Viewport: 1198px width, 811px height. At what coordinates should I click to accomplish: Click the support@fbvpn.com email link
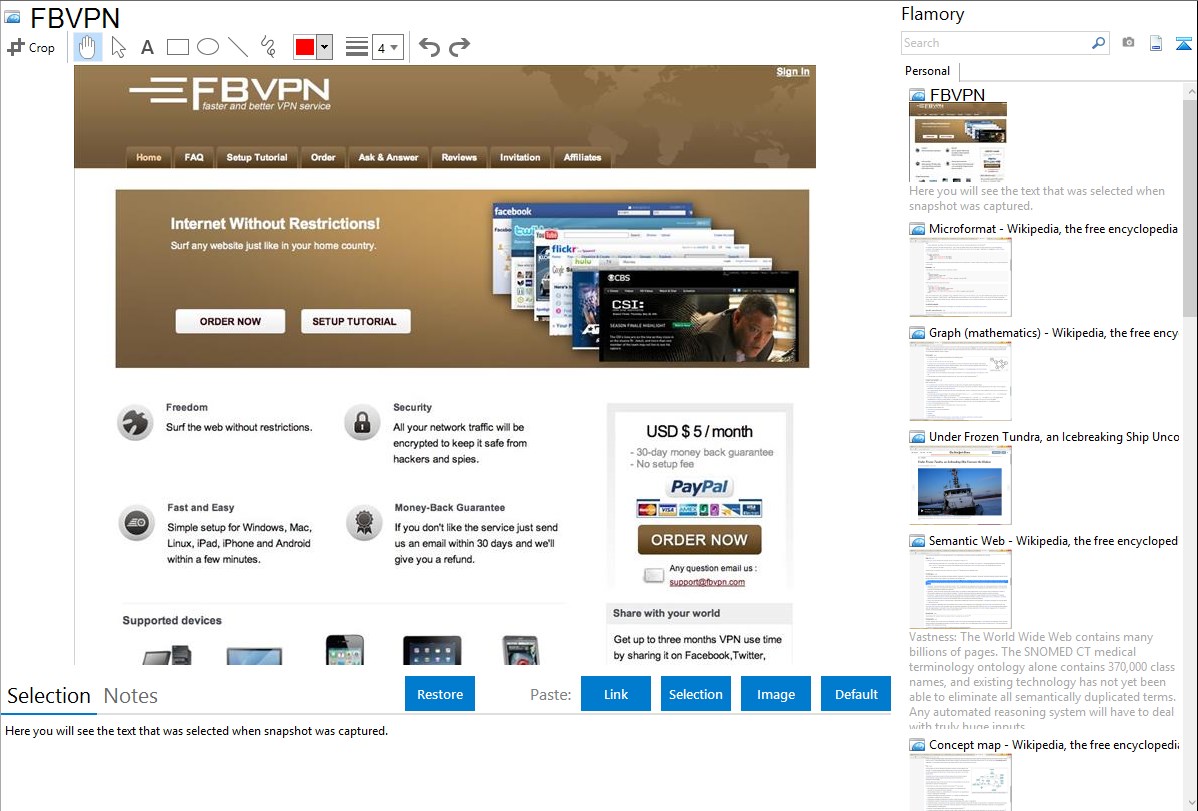[x=707, y=582]
